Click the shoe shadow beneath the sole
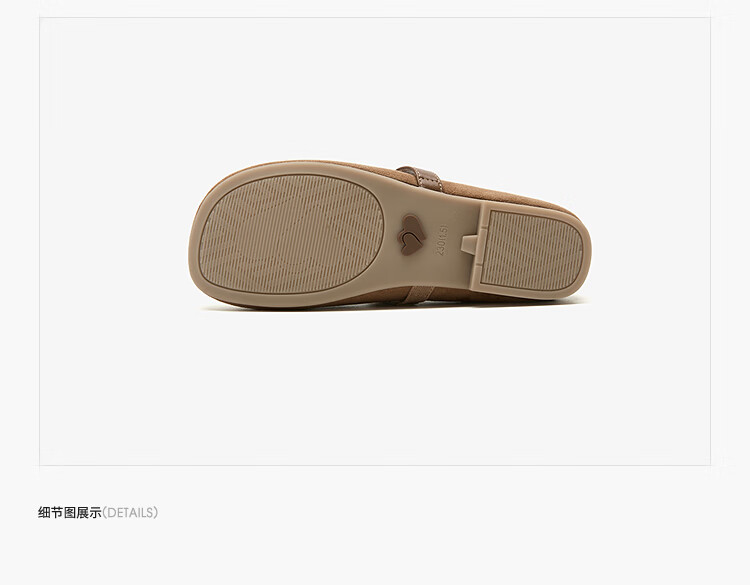 pyautogui.click(x=392, y=306)
